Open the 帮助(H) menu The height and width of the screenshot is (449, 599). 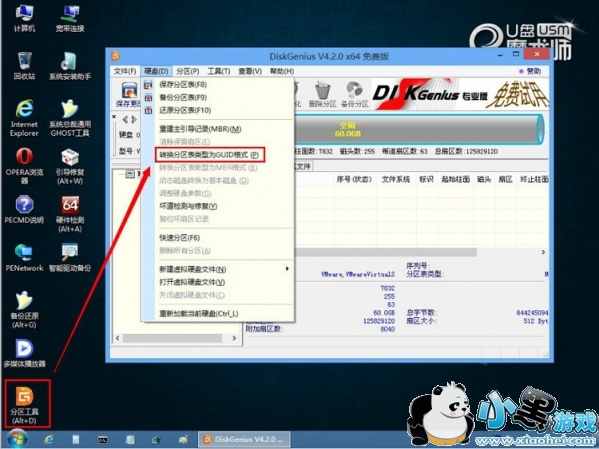282,71
